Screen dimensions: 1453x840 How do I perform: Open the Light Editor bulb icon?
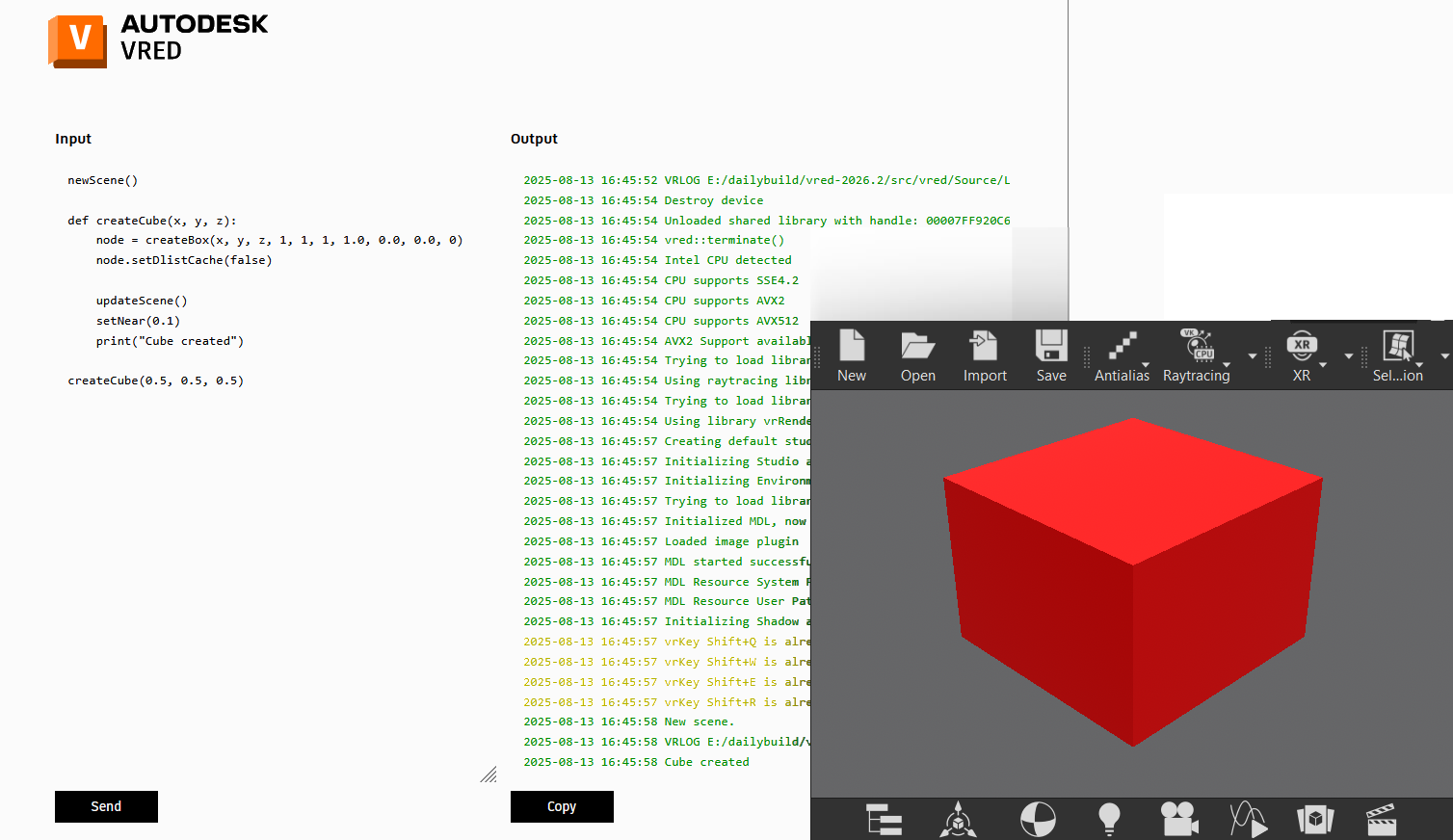coord(1108,820)
